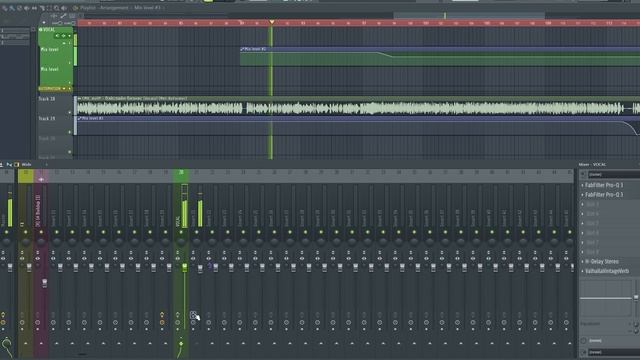Select the Track 18 header in playlist
Image resolution: width=640 pixels, height=360 pixels.
click(55, 105)
